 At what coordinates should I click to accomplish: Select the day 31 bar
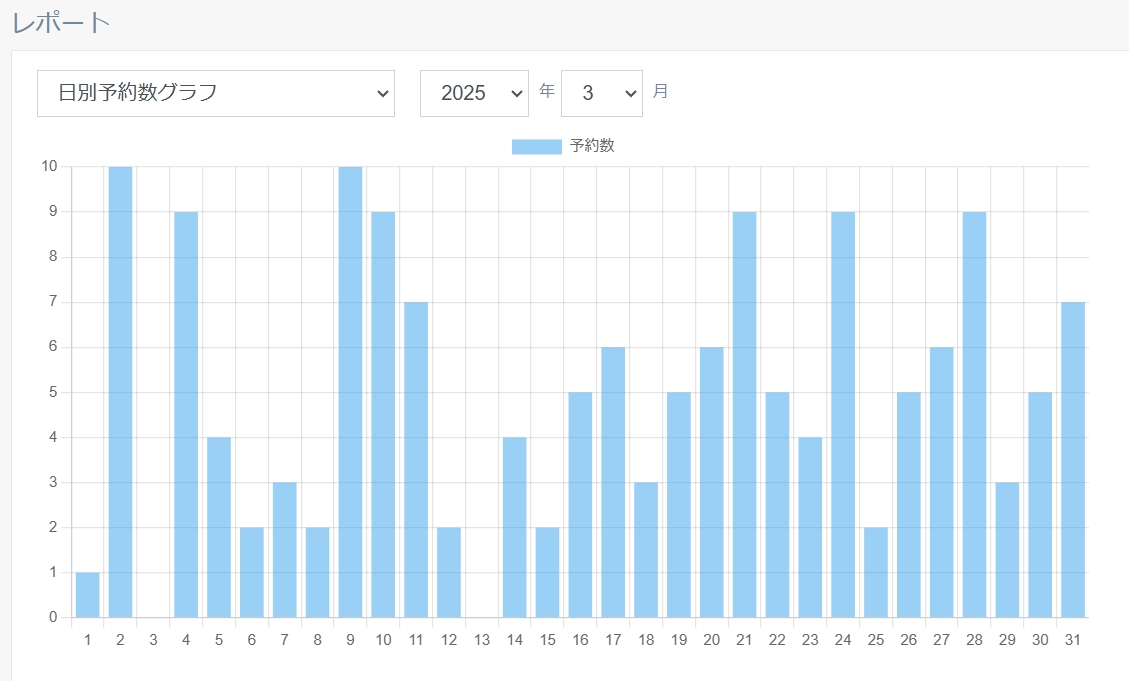coord(1073,460)
